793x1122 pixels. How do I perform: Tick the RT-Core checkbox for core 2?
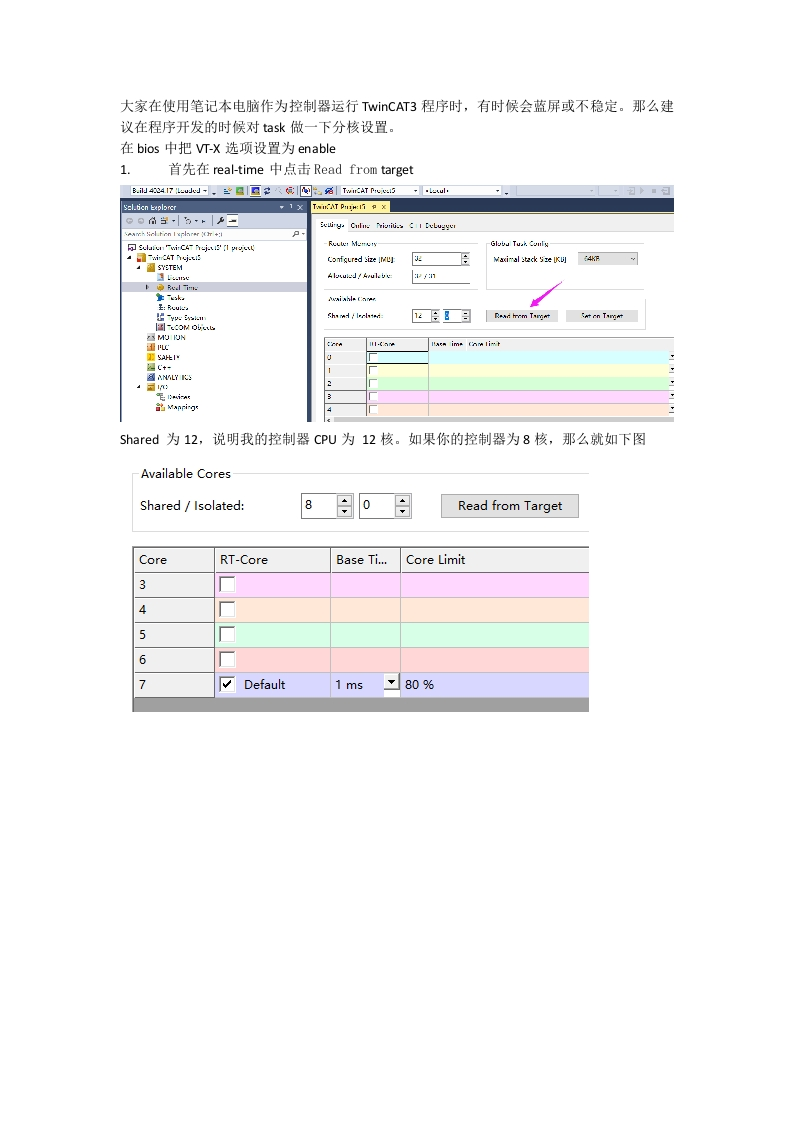pyautogui.click(x=373, y=383)
